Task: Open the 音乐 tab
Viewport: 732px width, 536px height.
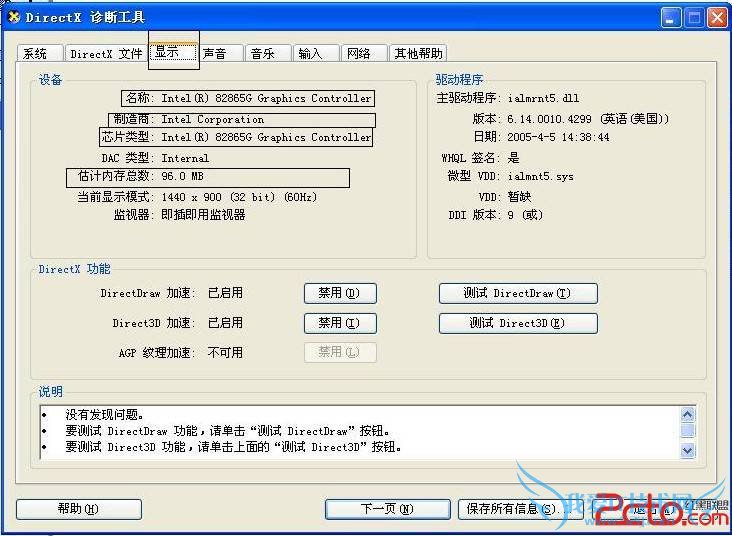Action: pyautogui.click(x=267, y=53)
